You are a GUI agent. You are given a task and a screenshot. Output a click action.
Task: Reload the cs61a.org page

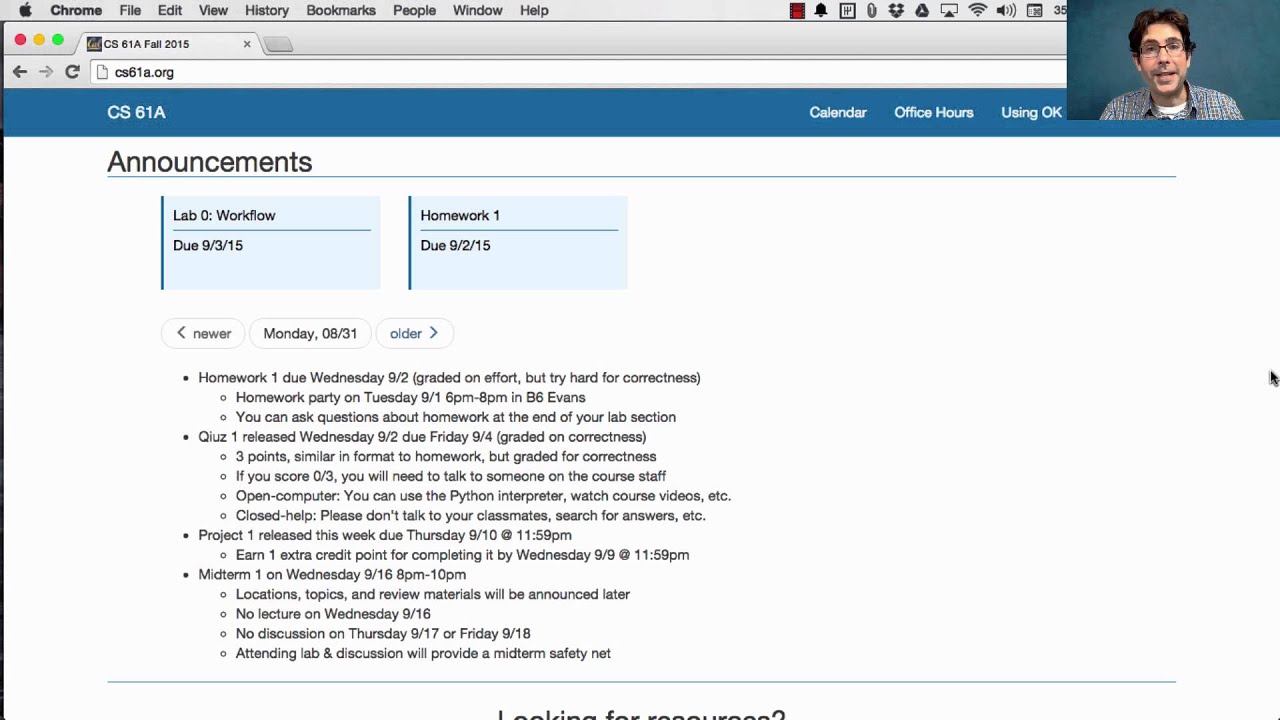pyautogui.click(x=72, y=72)
